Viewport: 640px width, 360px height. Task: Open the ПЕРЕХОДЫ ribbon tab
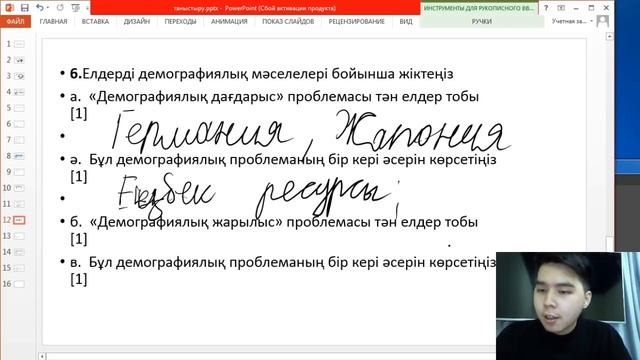(180, 21)
